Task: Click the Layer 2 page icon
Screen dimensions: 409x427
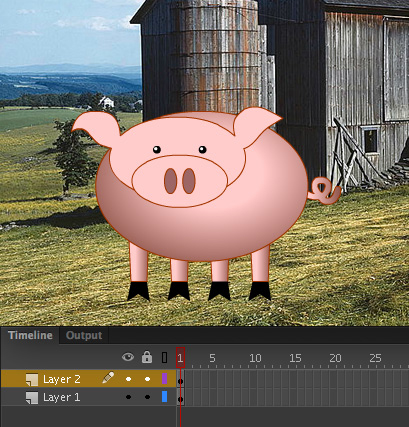Action: 32,379
